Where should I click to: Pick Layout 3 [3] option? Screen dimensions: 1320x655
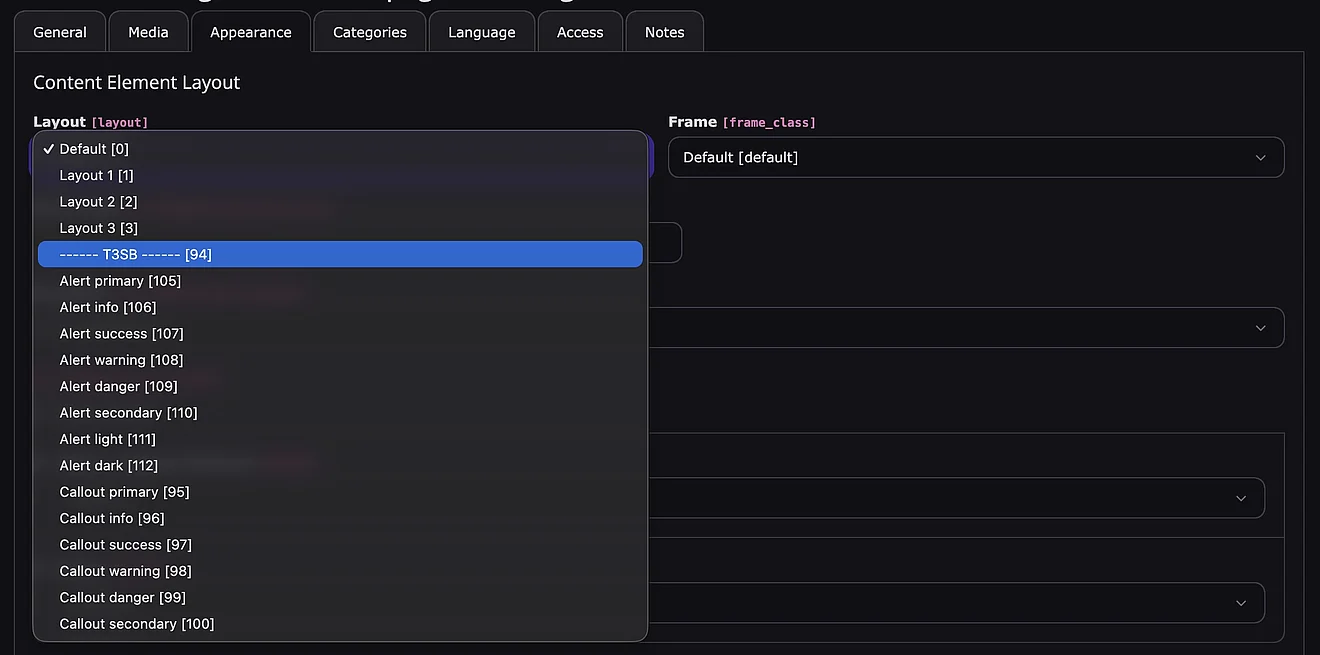click(x=98, y=228)
